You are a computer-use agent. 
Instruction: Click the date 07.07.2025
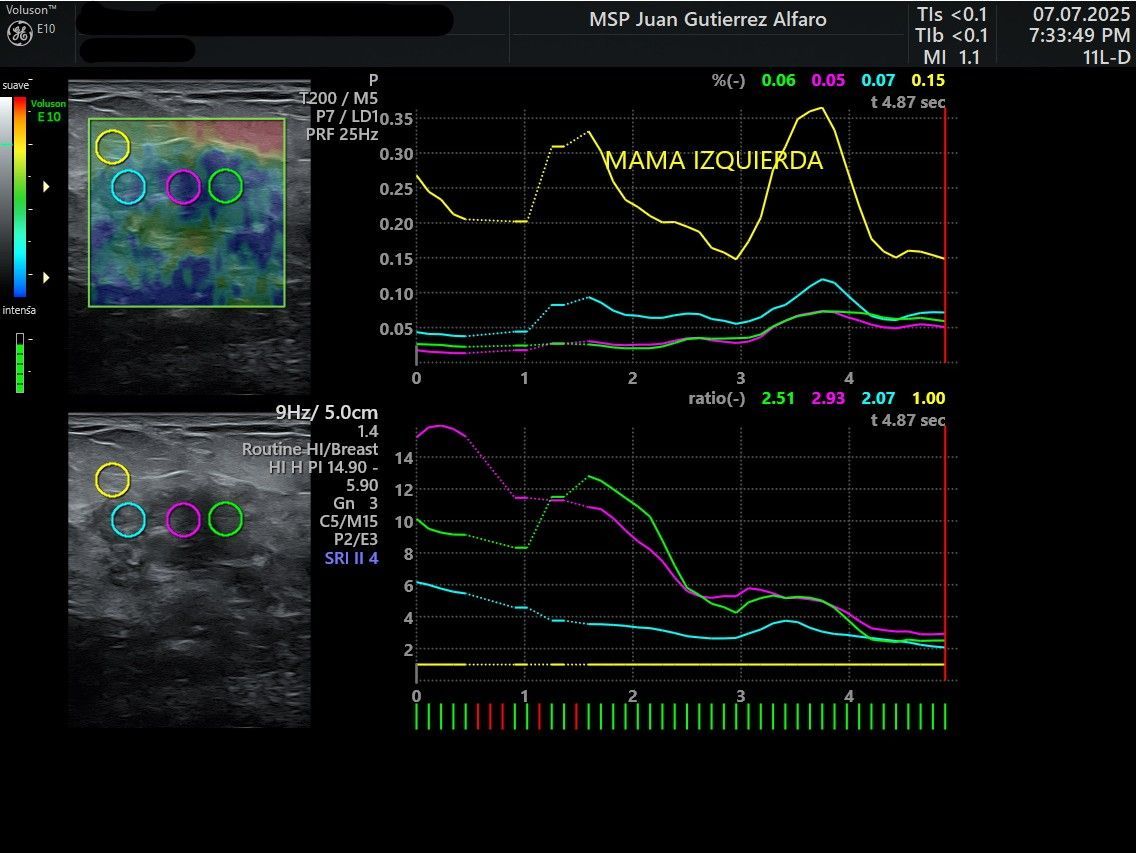pos(1081,14)
